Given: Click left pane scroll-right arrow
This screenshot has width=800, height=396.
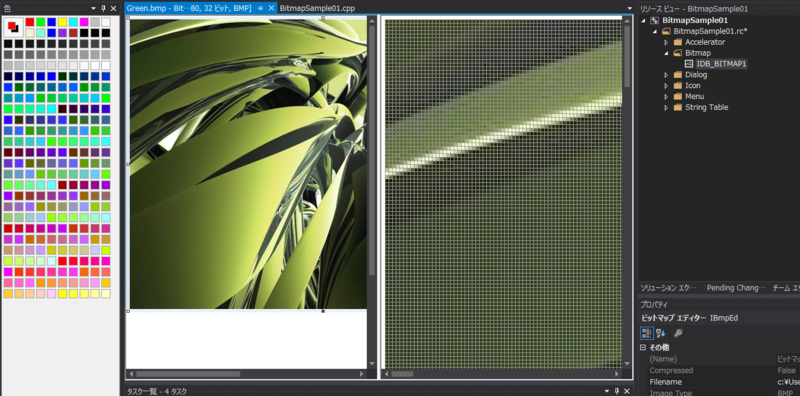Looking at the screenshot, I should click(362, 374).
